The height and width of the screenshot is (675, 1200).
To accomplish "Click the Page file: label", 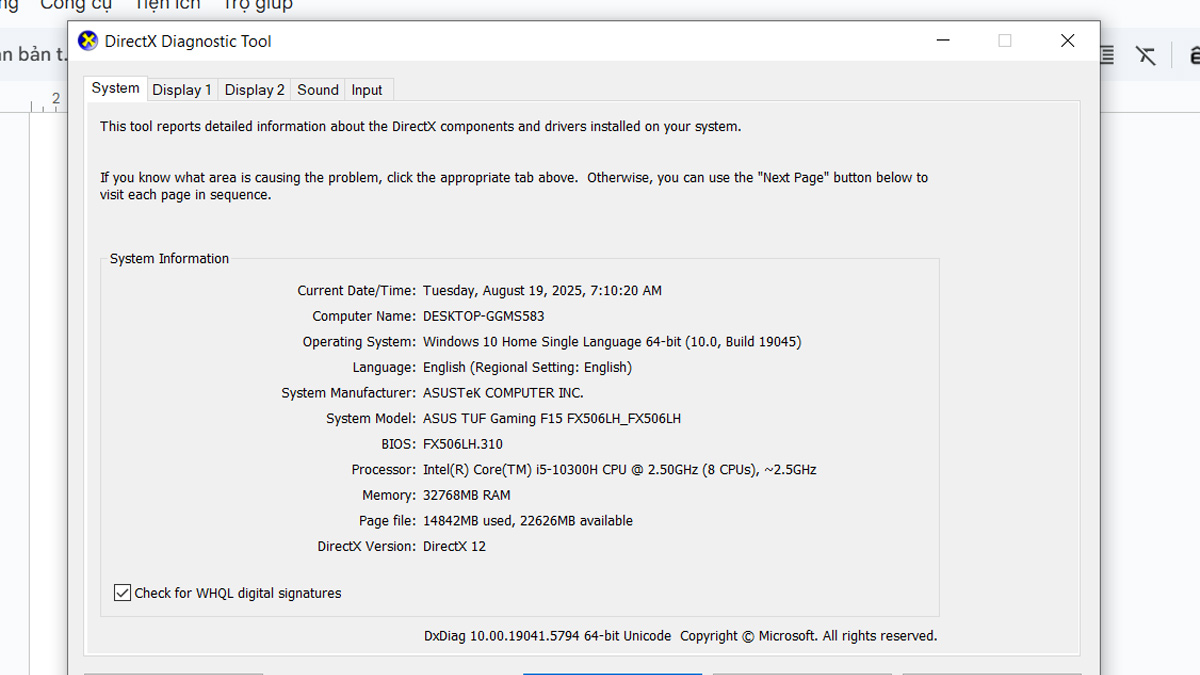I will [x=387, y=521].
